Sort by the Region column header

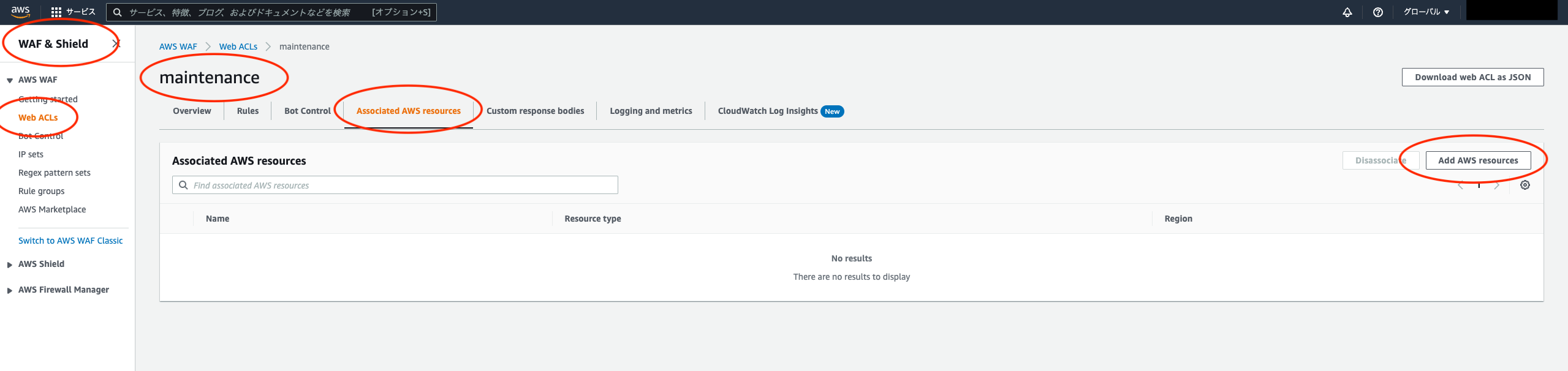[x=1178, y=219]
